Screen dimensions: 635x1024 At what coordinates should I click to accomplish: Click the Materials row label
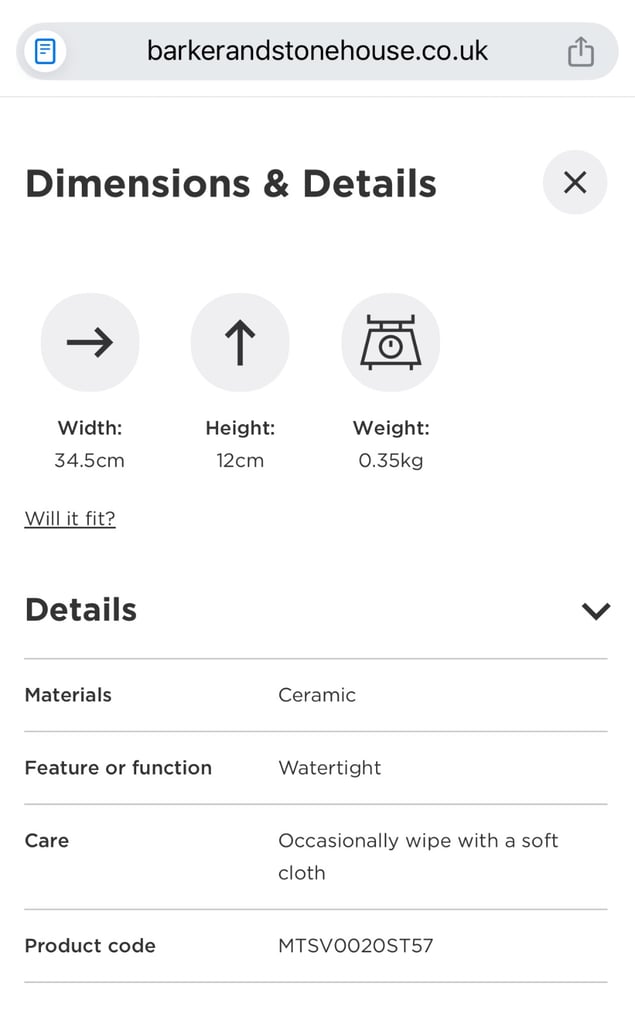coord(68,695)
